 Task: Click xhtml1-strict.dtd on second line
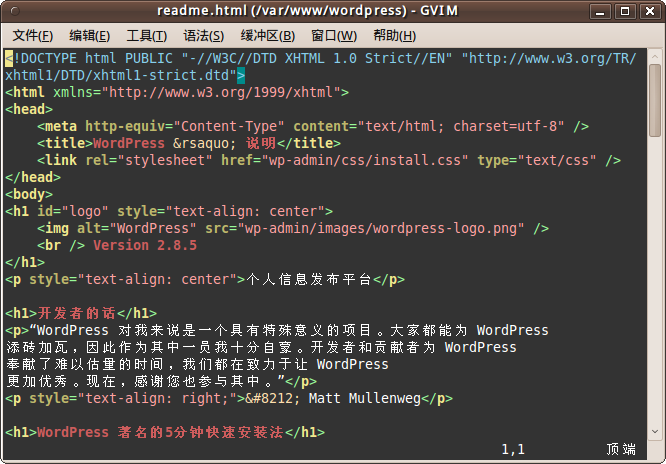click(x=161, y=75)
